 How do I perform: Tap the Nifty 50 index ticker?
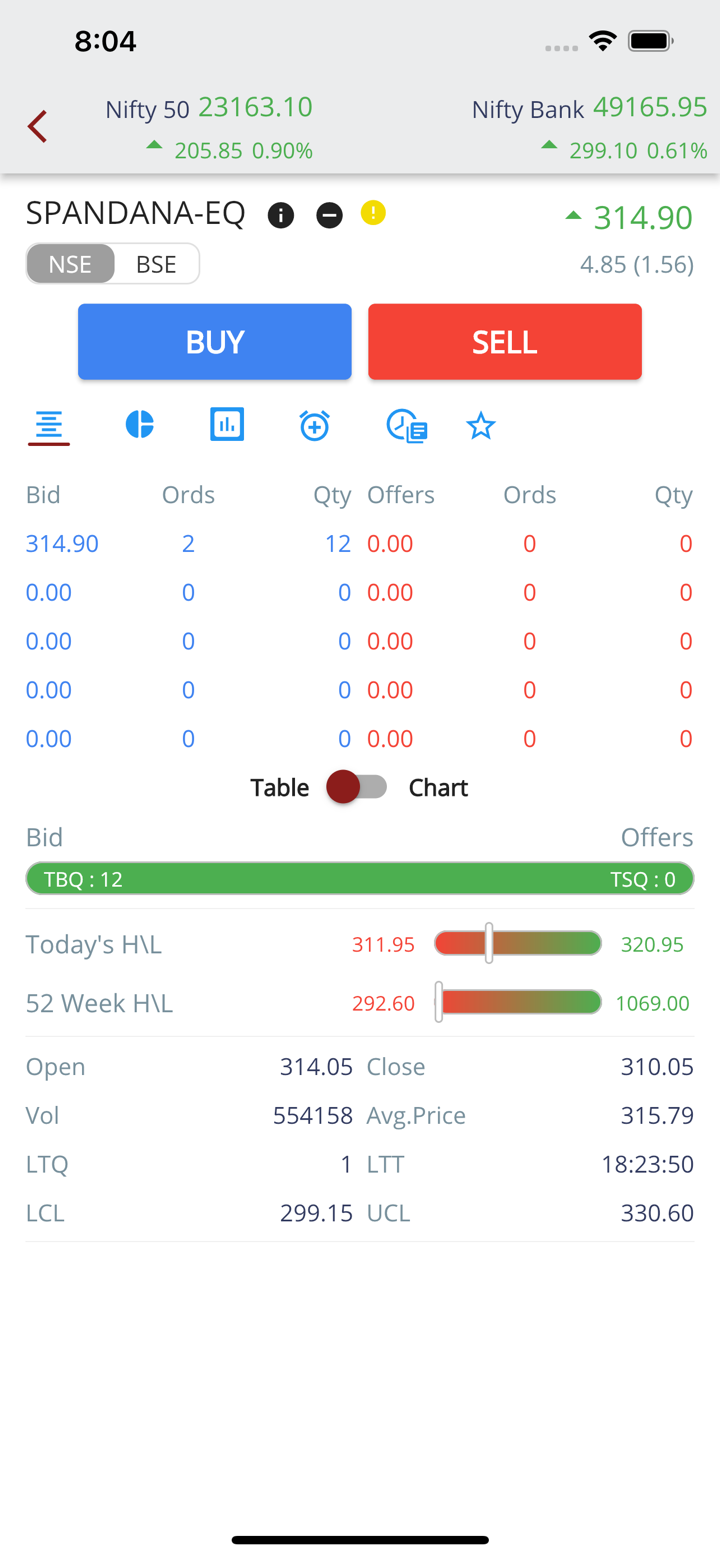209,127
